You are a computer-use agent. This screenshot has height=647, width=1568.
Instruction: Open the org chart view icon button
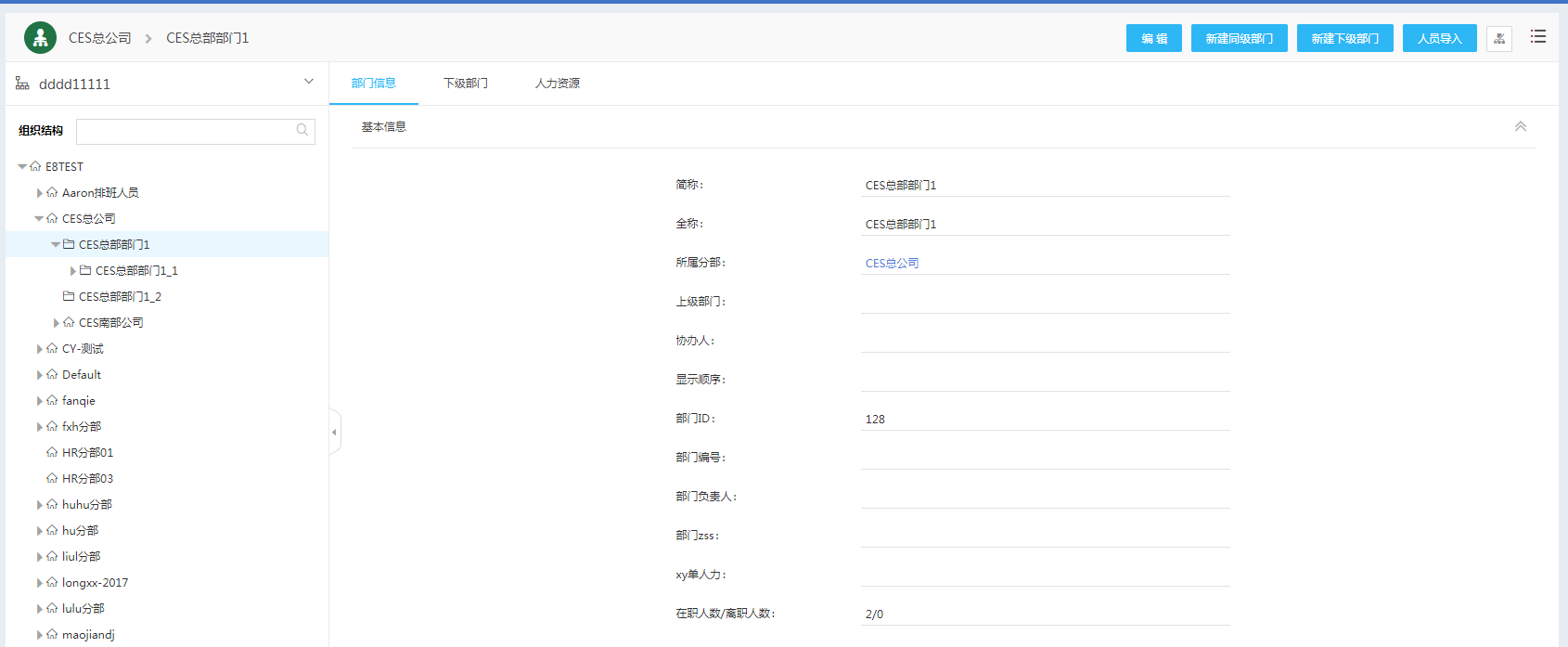click(x=1498, y=39)
